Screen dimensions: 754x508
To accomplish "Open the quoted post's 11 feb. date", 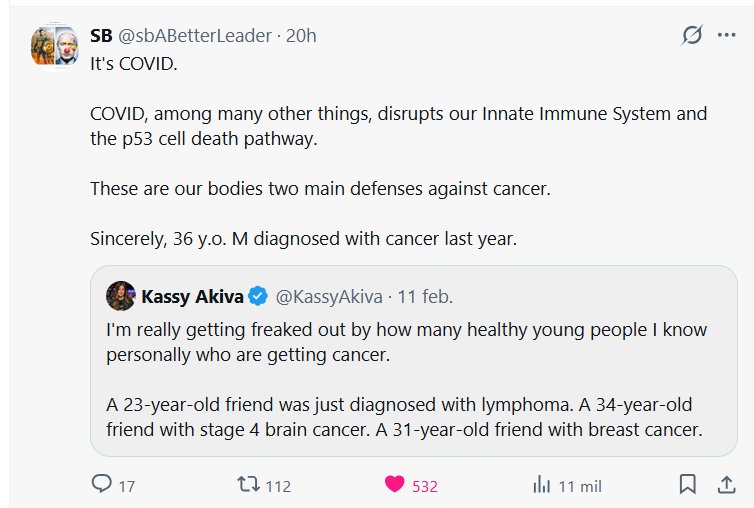I will pyautogui.click(x=425, y=296).
